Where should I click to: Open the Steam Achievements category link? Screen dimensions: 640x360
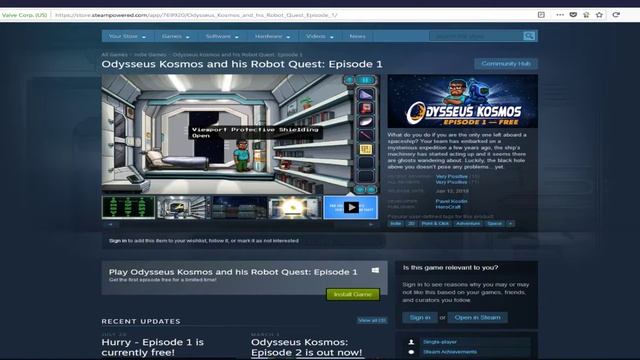(x=450, y=352)
